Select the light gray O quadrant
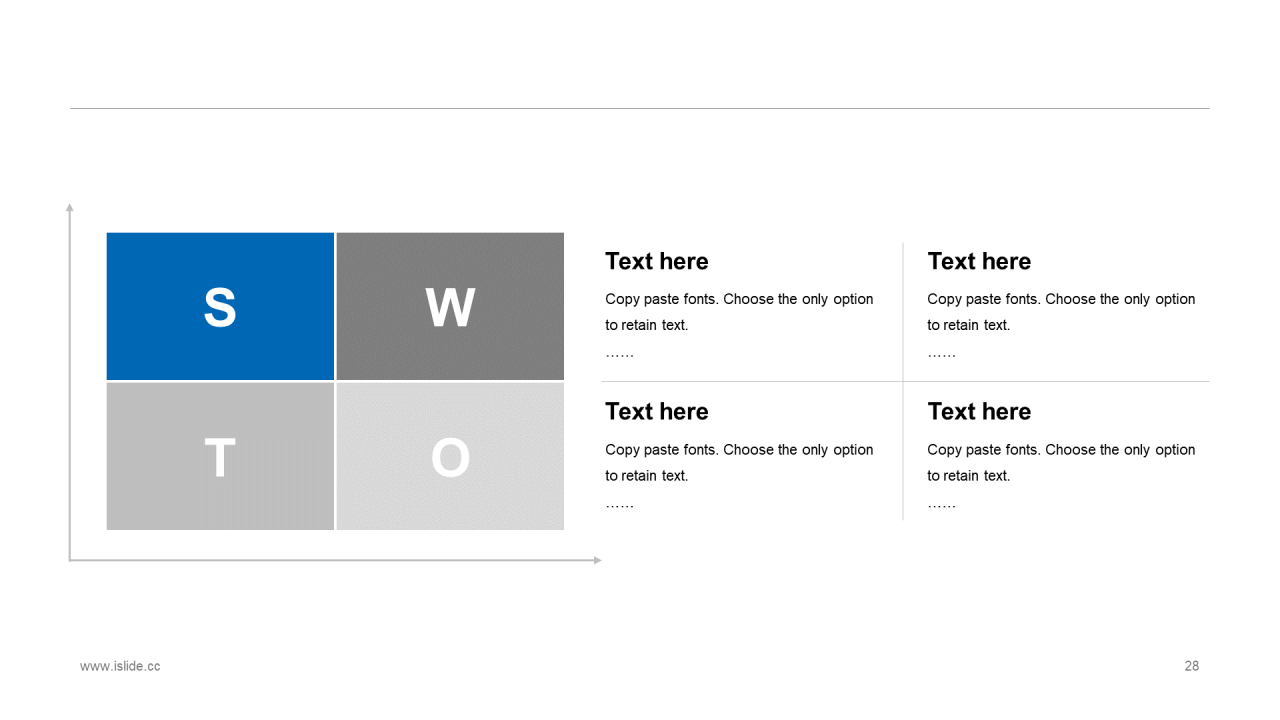Image resolution: width=1280 pixels, height=720 pixels. [x=450, y=456]
